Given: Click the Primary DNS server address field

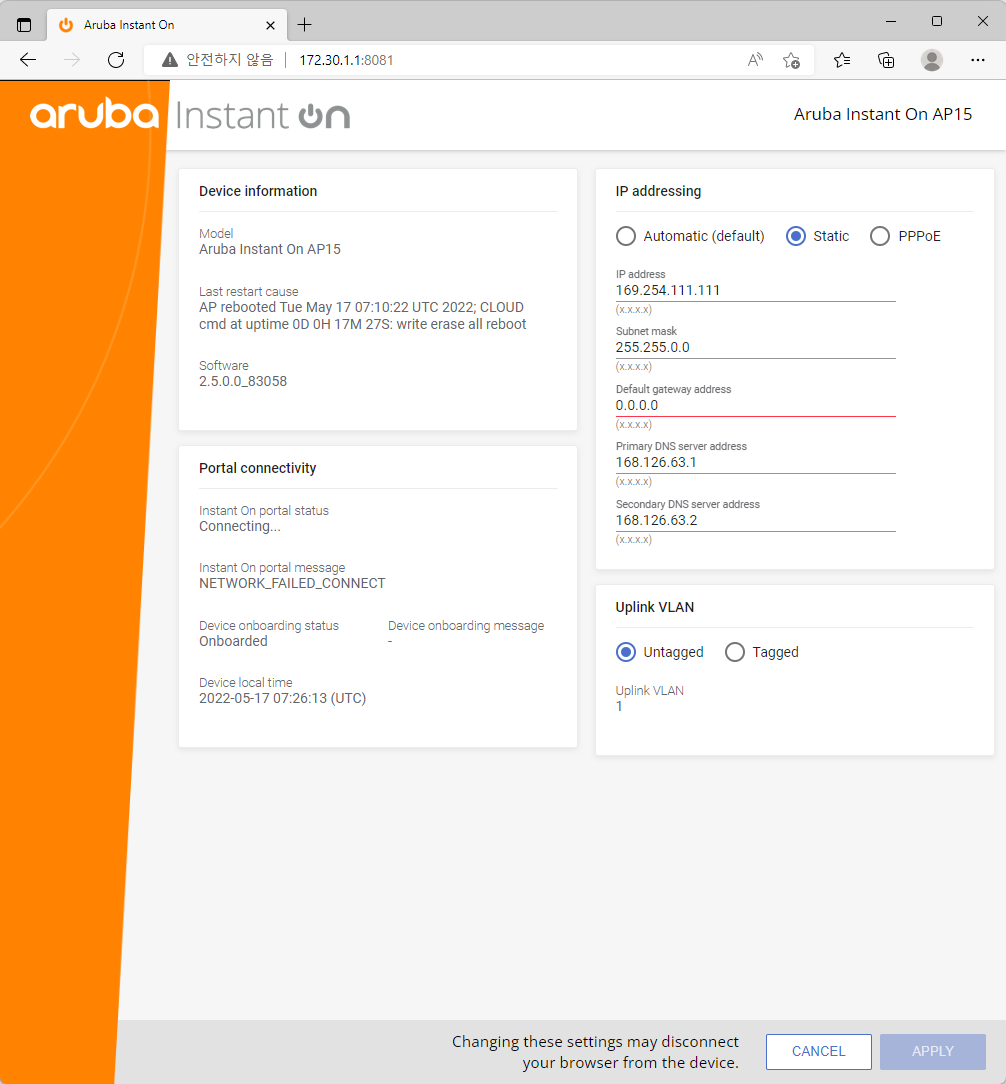Looking at the screenshot, I should click(755, 462).
